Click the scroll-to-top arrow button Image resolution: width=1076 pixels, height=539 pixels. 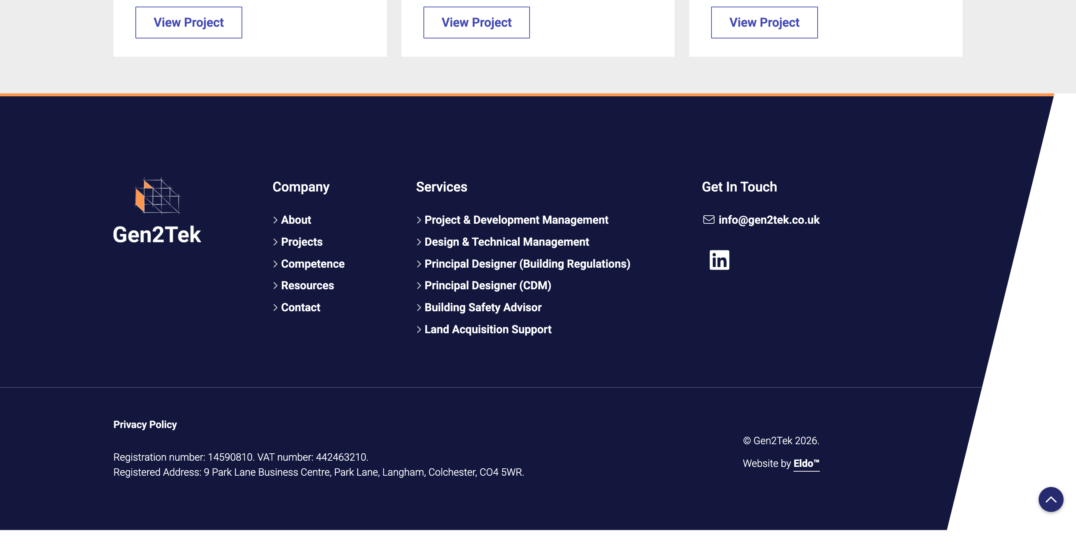(x=1050, y=499)
